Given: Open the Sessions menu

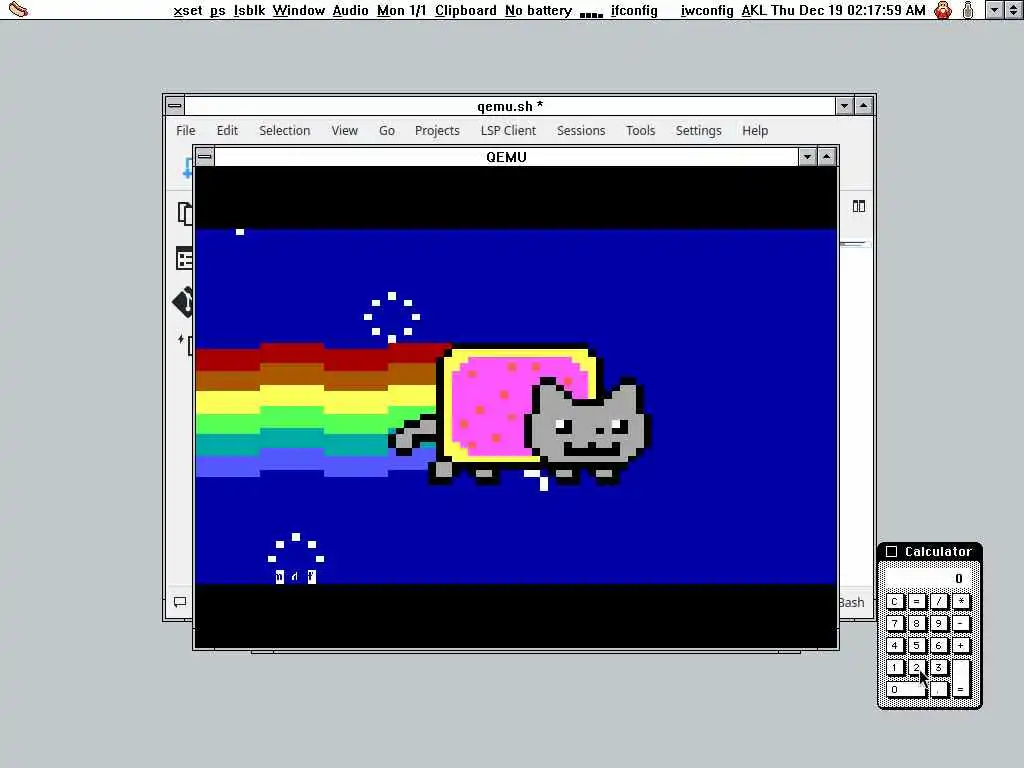Looking at the screenshot, I should 581,131.
